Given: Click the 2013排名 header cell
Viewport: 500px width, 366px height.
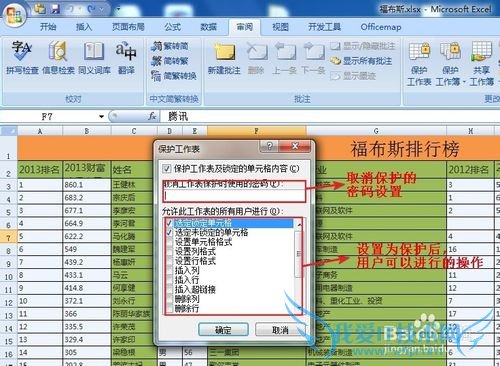Looking at the screenshot, I should (40, 169).
